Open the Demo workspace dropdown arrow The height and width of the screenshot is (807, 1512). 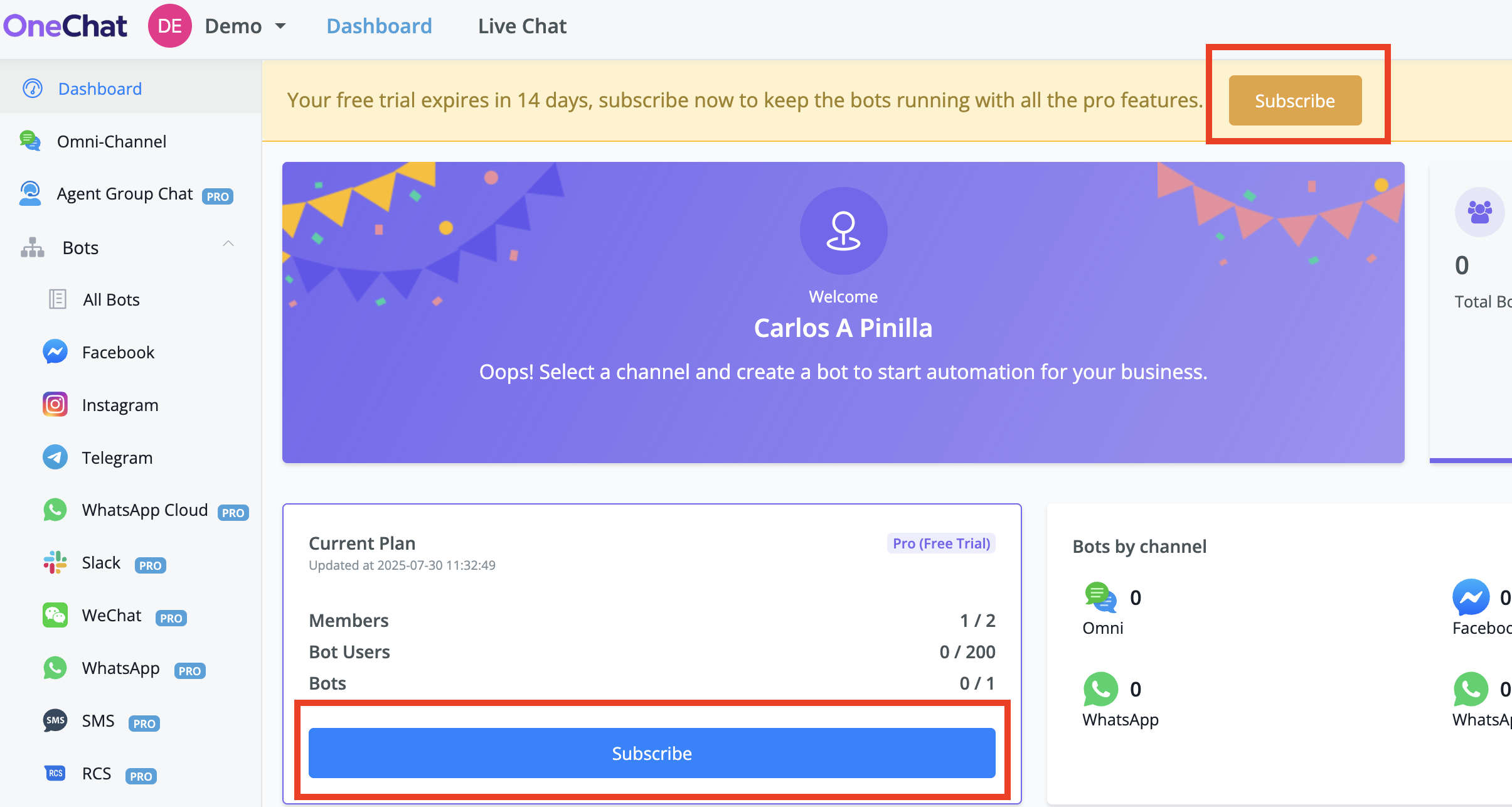point(280,26)
